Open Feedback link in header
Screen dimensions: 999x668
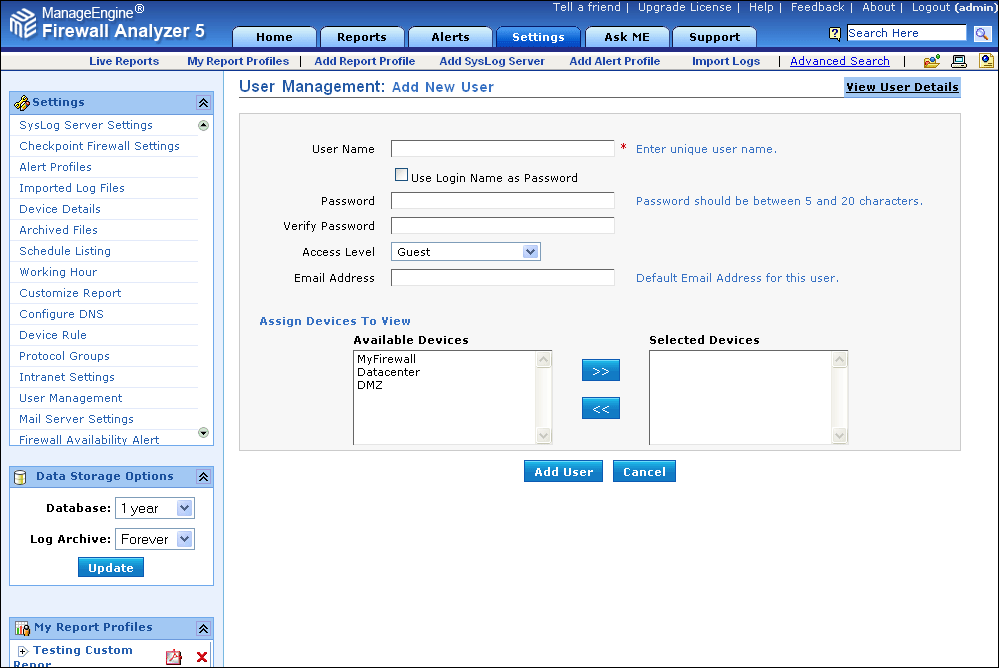(817, 8)
